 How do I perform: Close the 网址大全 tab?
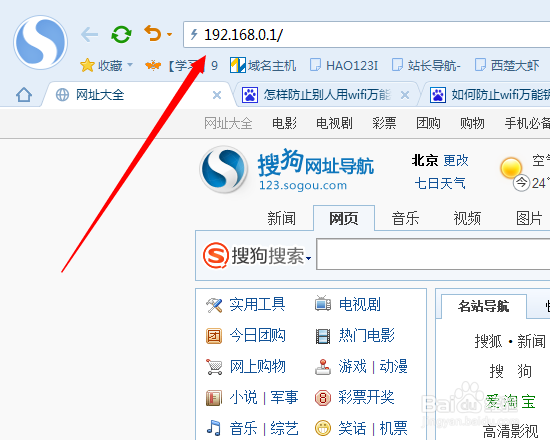tap(217, 95)
